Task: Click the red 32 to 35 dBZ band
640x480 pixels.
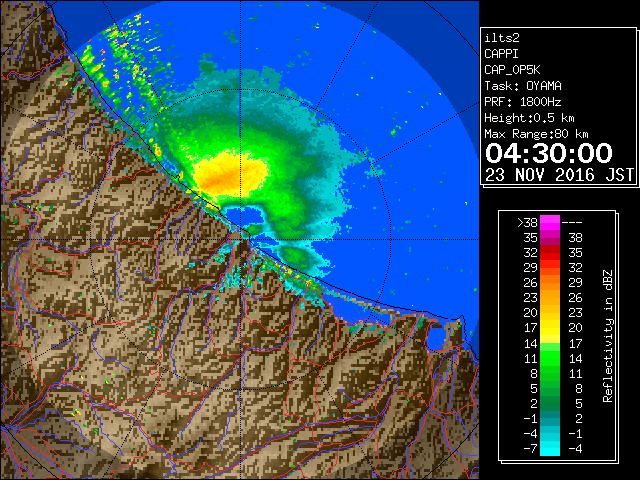Action: [550, 253]
